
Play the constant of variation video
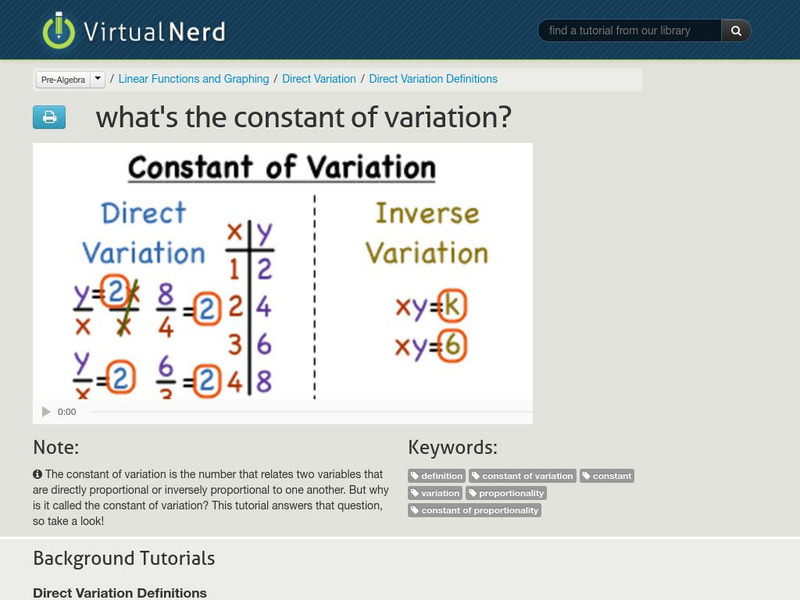pyautogui.click(x=46, y=412)
